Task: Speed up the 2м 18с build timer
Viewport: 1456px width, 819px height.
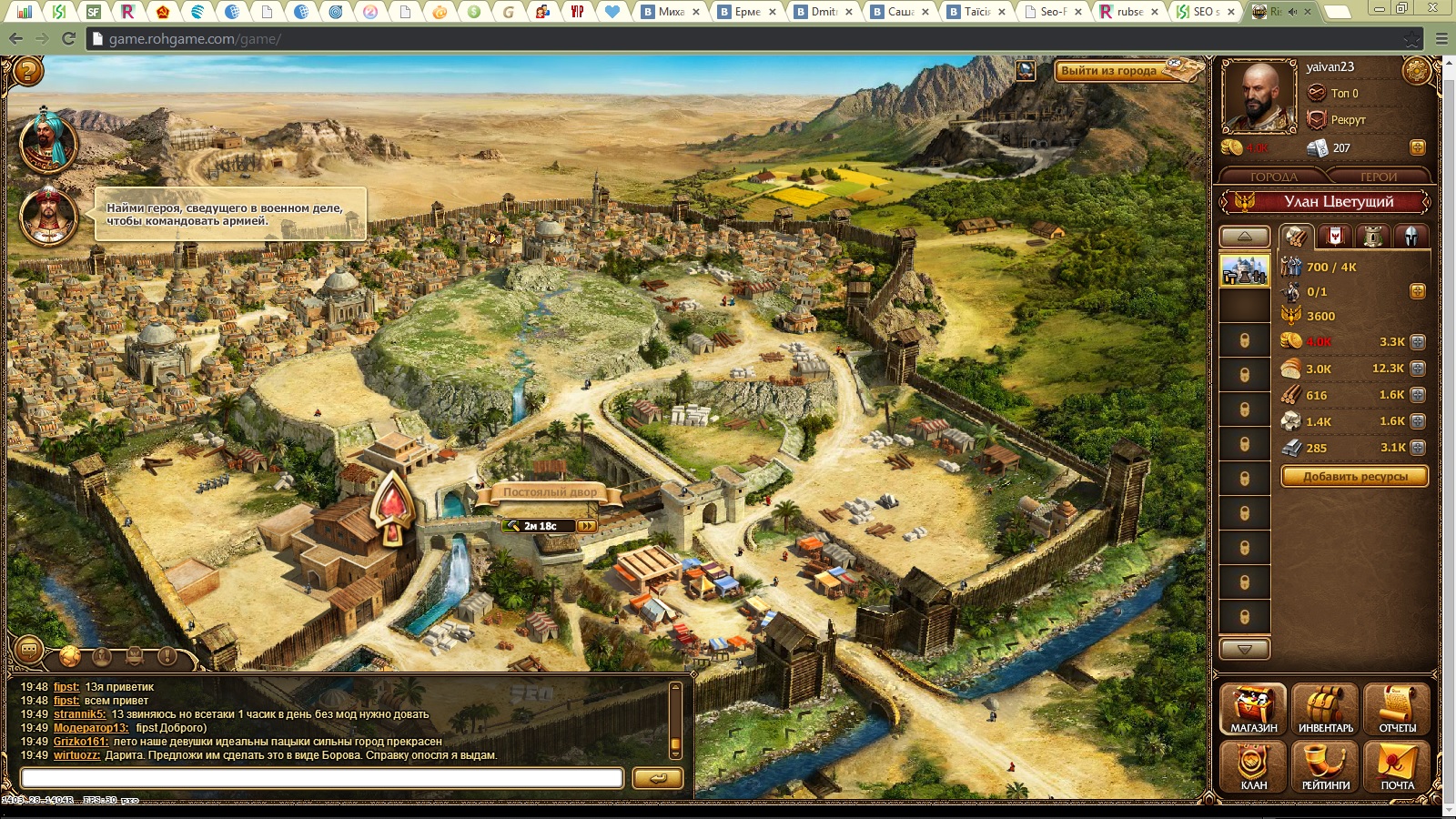Action: (x=587, y=526)
